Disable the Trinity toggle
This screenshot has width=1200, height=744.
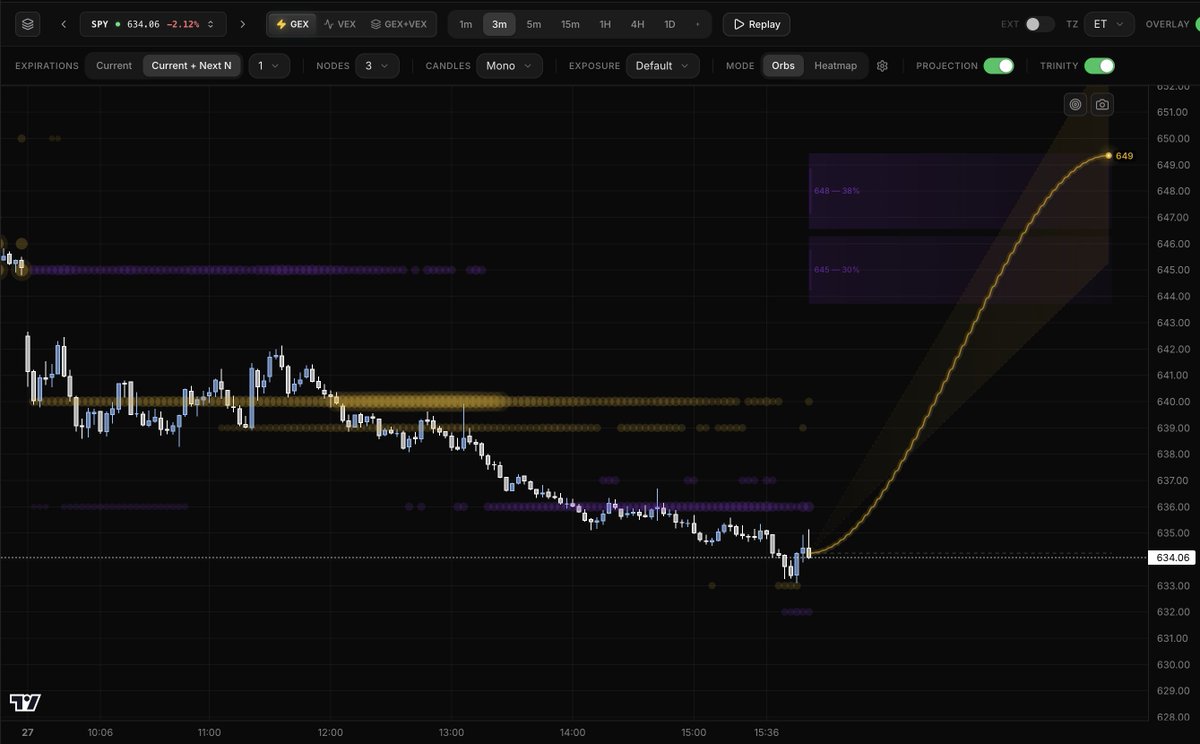tap(1099, 66)
